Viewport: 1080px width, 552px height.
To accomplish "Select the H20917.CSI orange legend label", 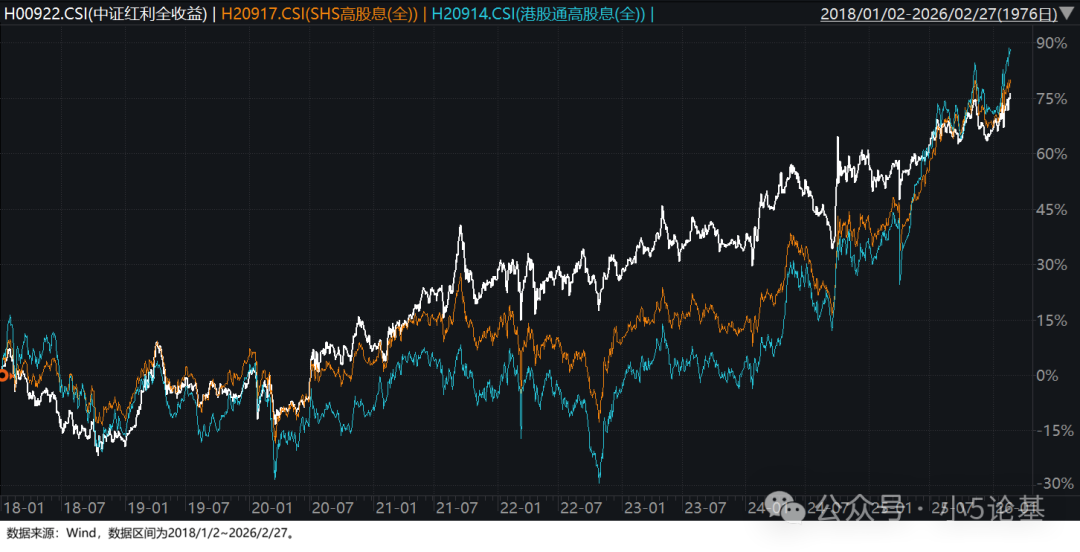I will point(321,14).
